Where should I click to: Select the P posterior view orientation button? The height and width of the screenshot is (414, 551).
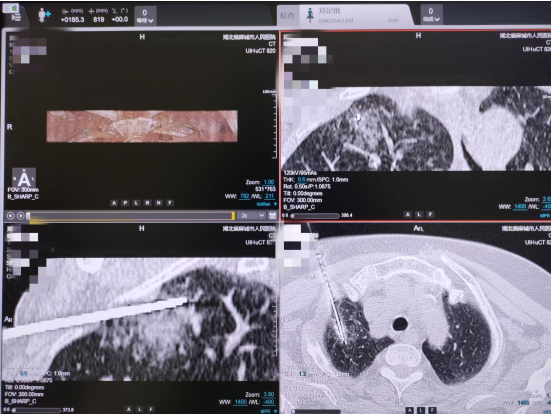coord(125,203)
